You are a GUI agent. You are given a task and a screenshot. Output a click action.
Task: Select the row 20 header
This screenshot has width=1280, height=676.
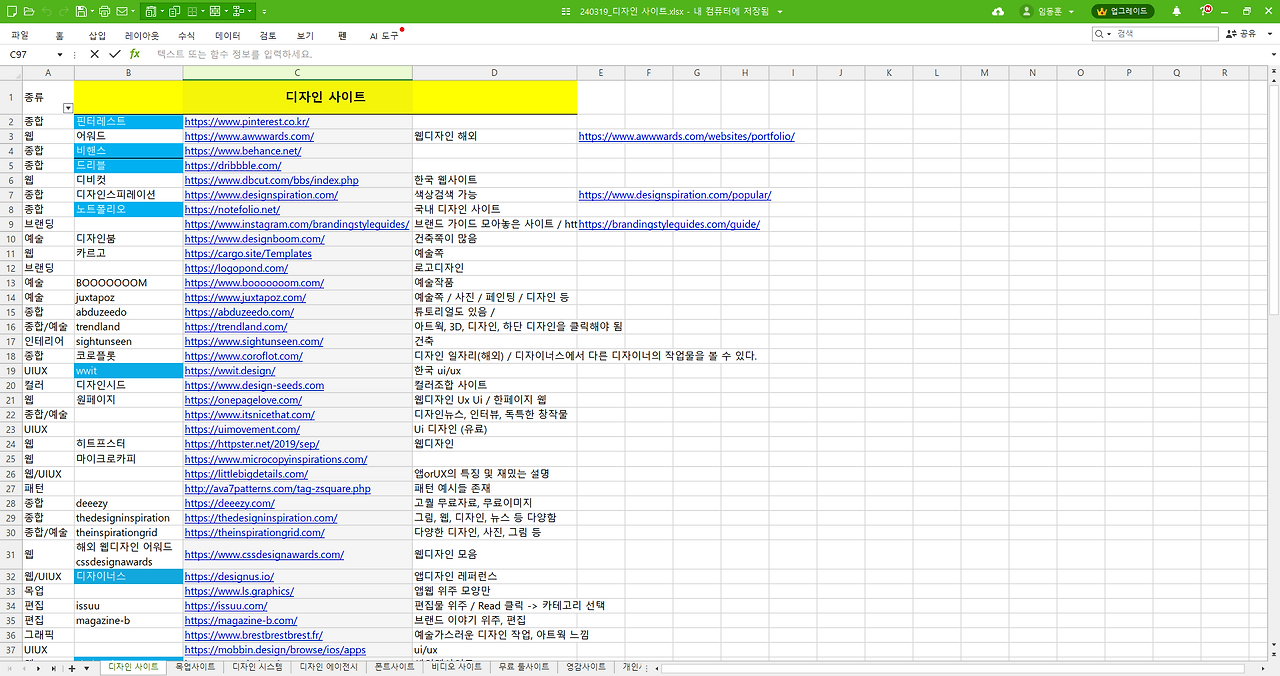pyautogui.click(x=11, y=385)
